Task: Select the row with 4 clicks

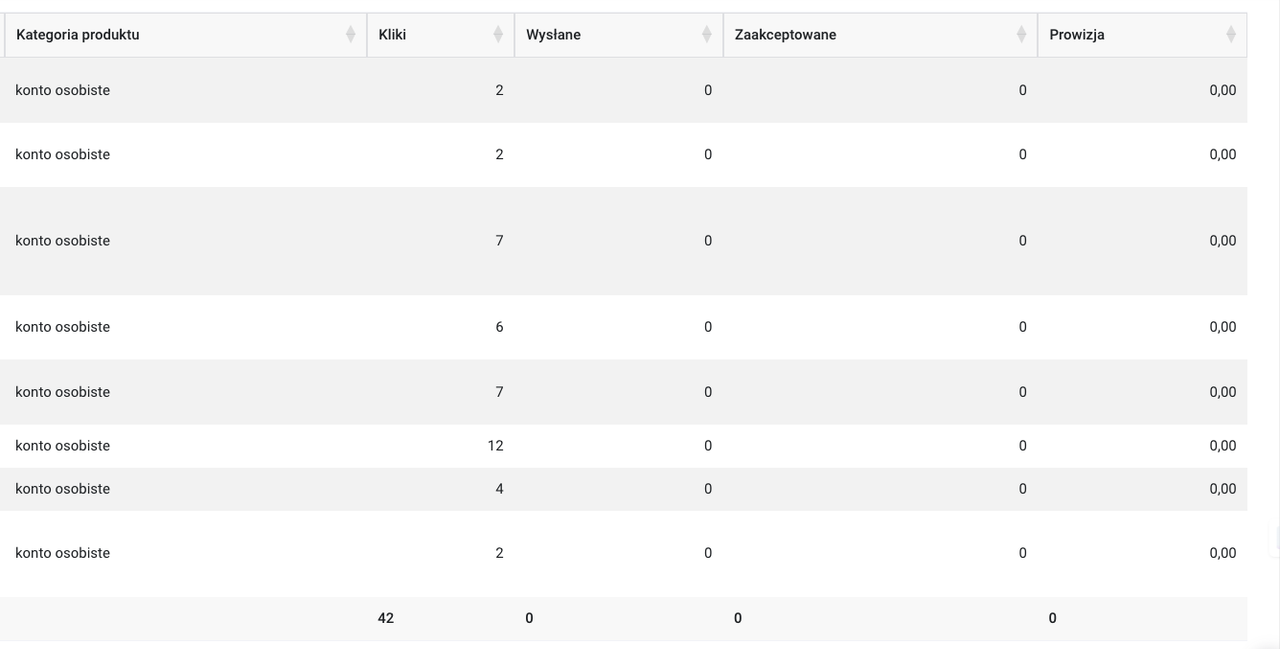Action: [623, 489]
